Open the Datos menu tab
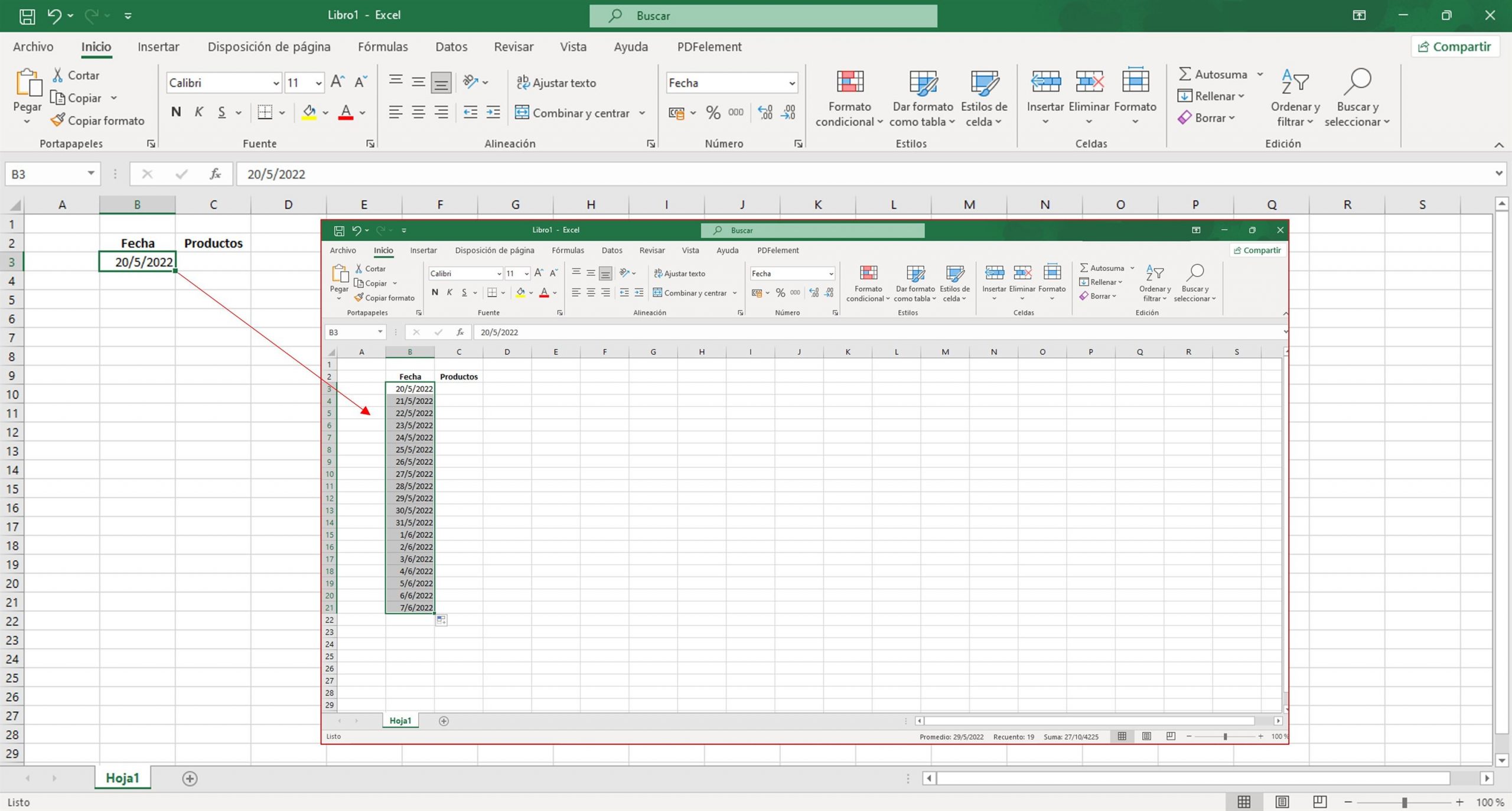The image size is (1512, 811). click(x=451, y=47)
